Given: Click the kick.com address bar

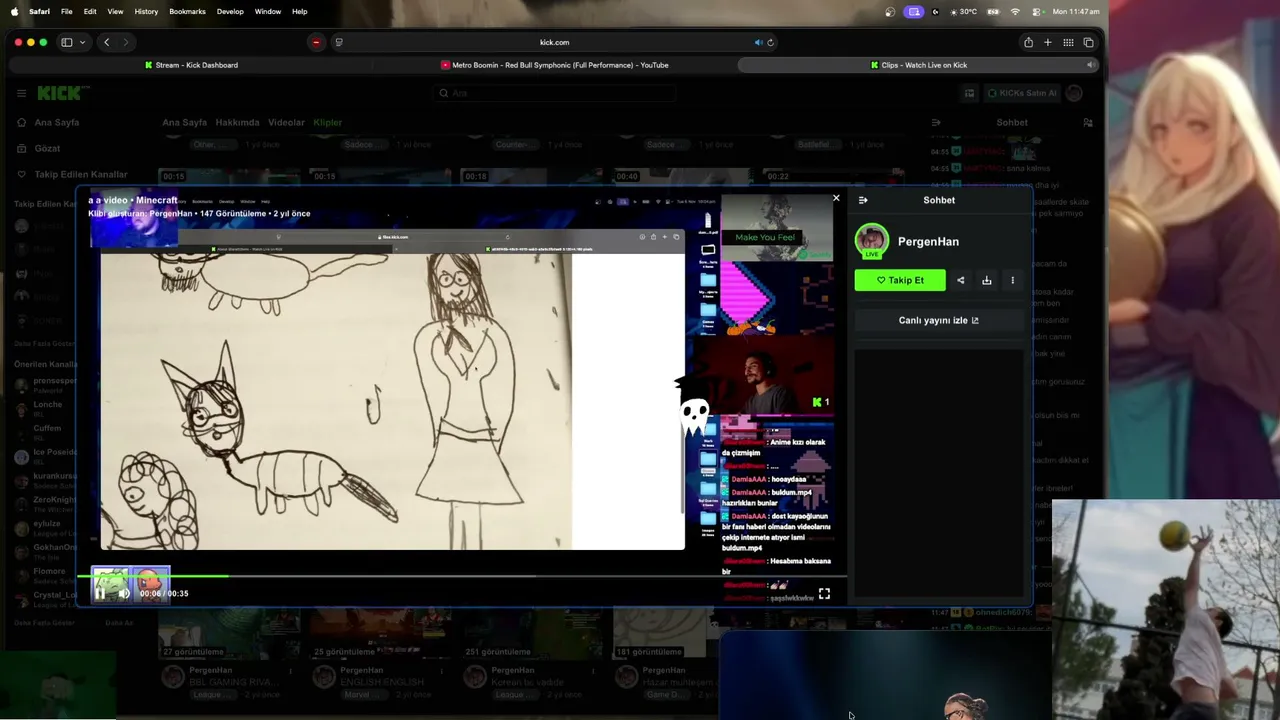Looking at the screenshot, I should pos(554,42).
